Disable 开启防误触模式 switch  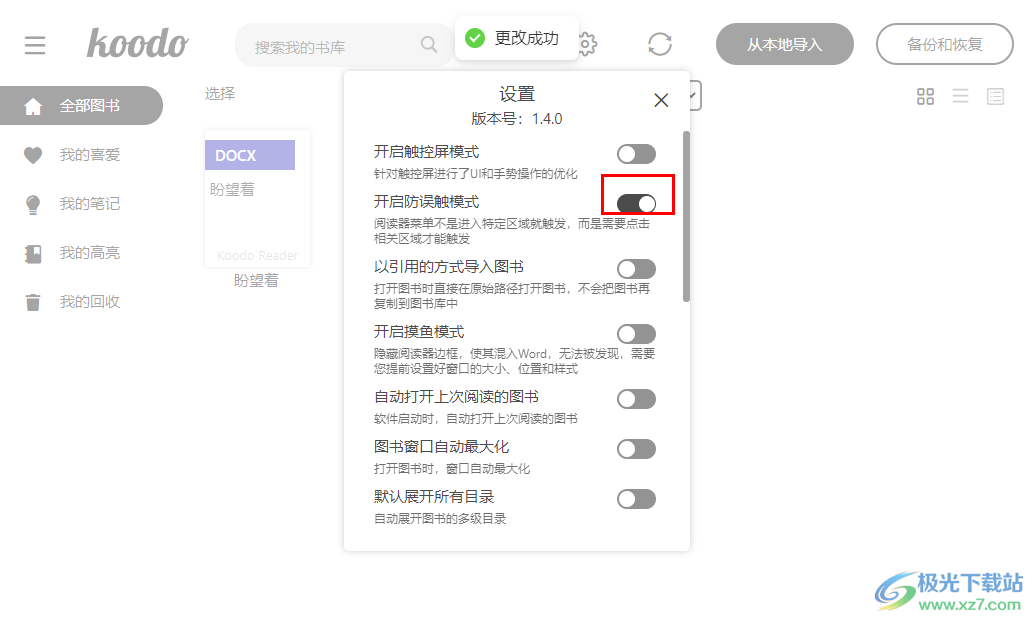pos(636,204)
